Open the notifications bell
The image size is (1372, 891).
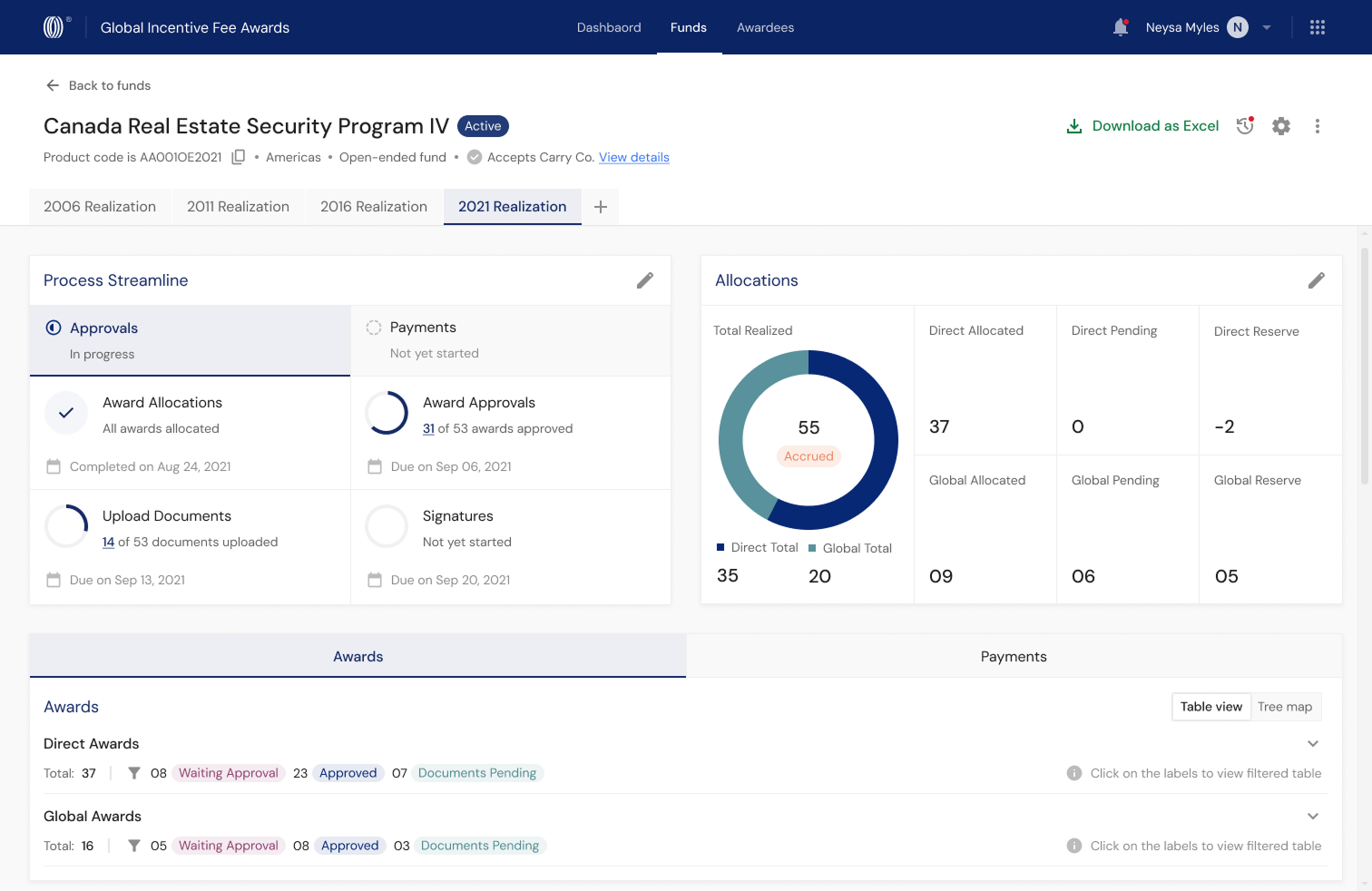click(x=1121, y=27)
